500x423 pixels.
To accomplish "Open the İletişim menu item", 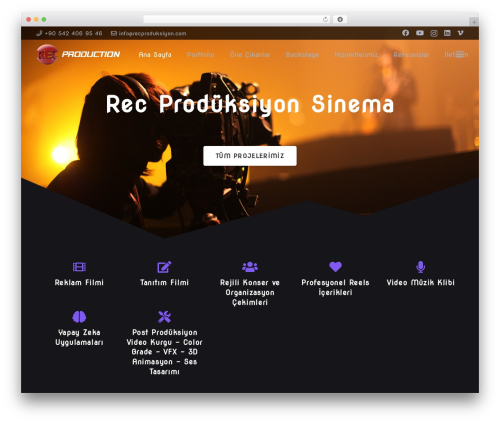I will pyautogui.click(x=456, y=55).
